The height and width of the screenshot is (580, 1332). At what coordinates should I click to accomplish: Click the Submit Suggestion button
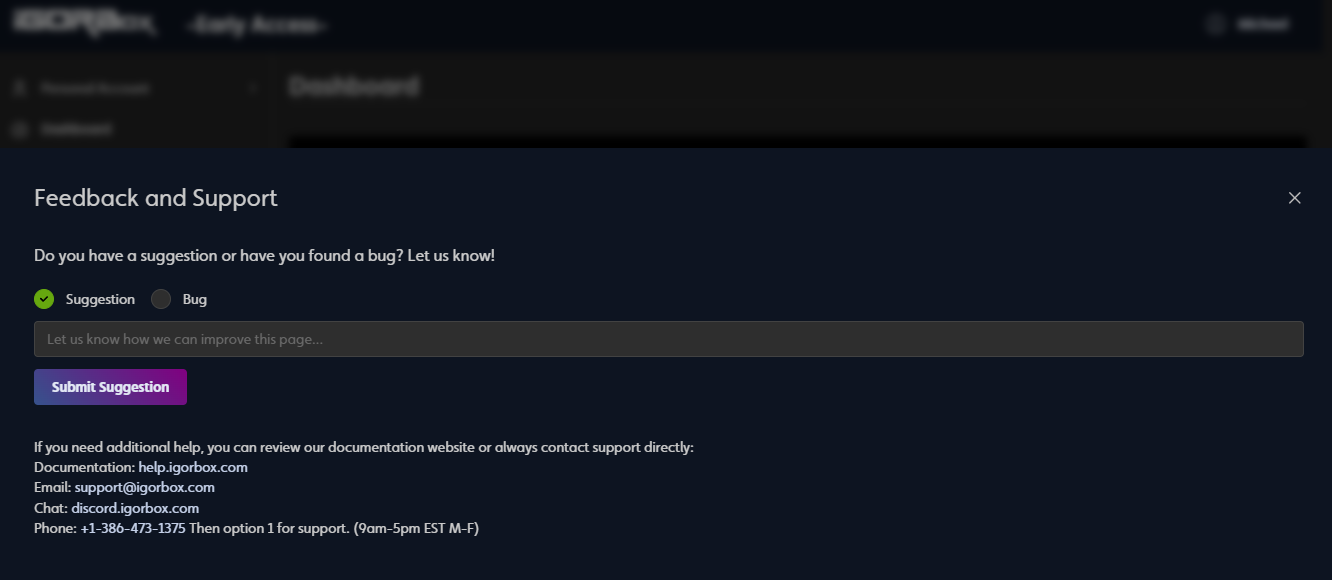pos(110,387)
